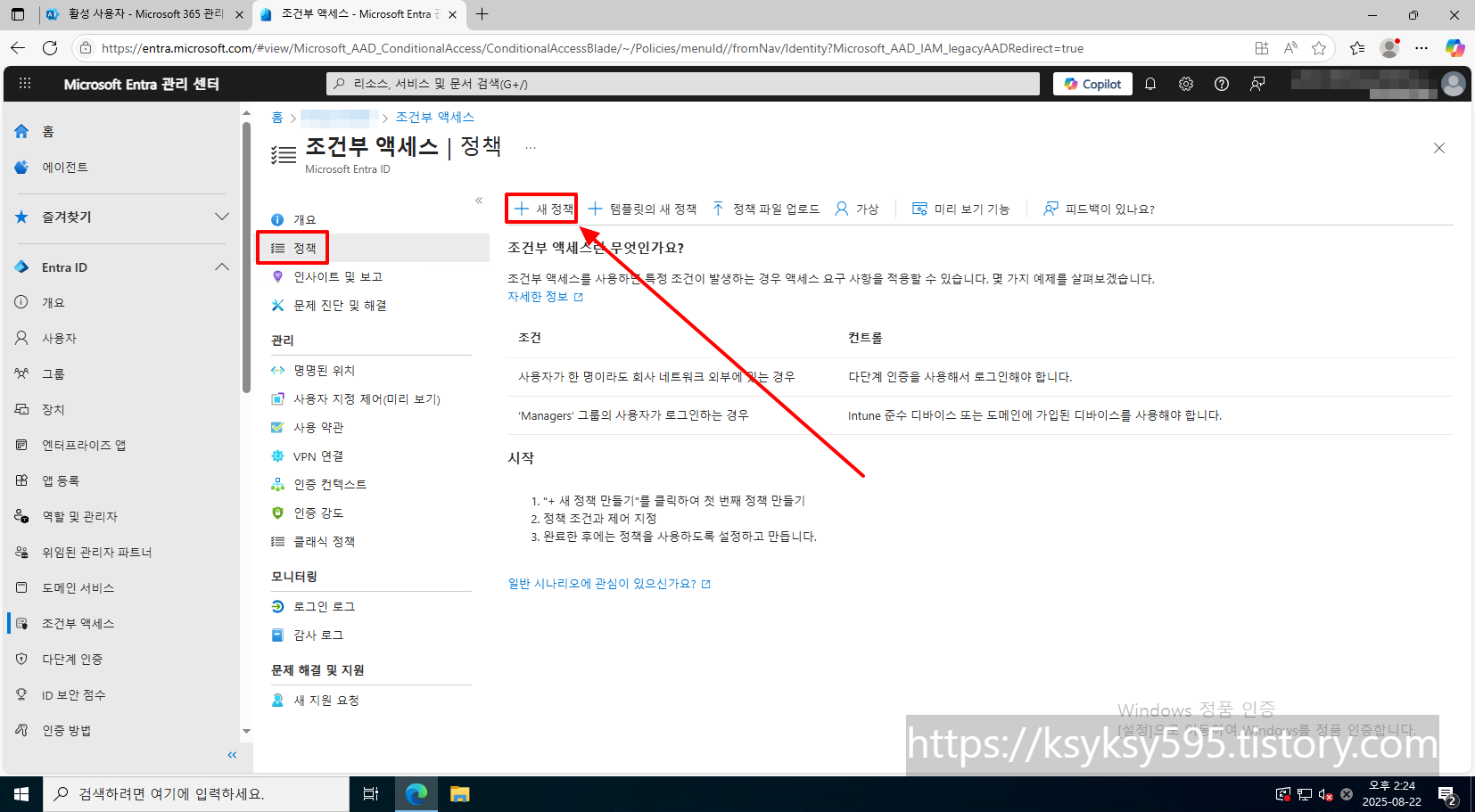The image size is (1475, 812).
Task: Open the feedback icon in portal header
Action: [x=1257, y=84]
